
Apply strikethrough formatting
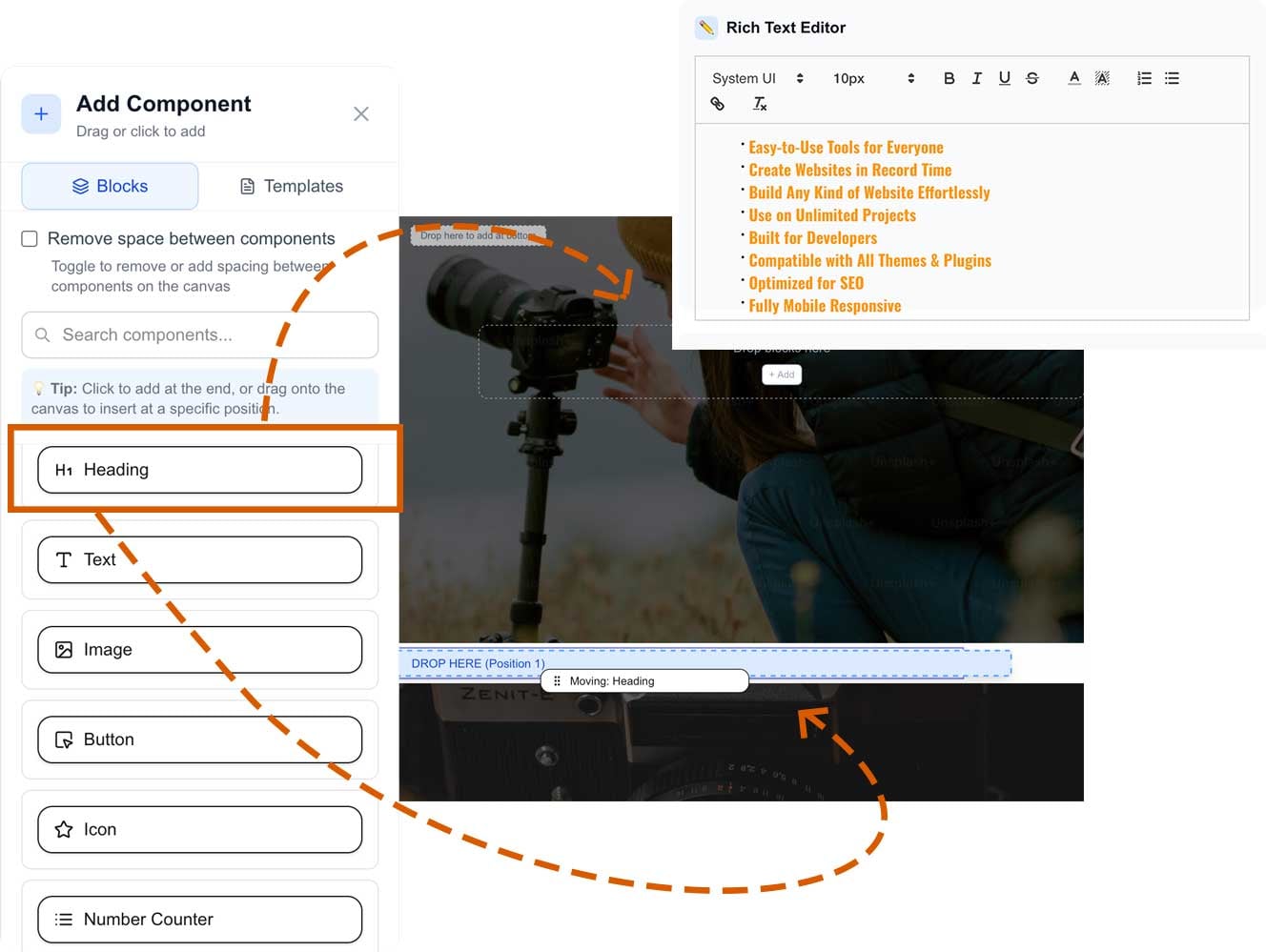(x=1031, y=78)
